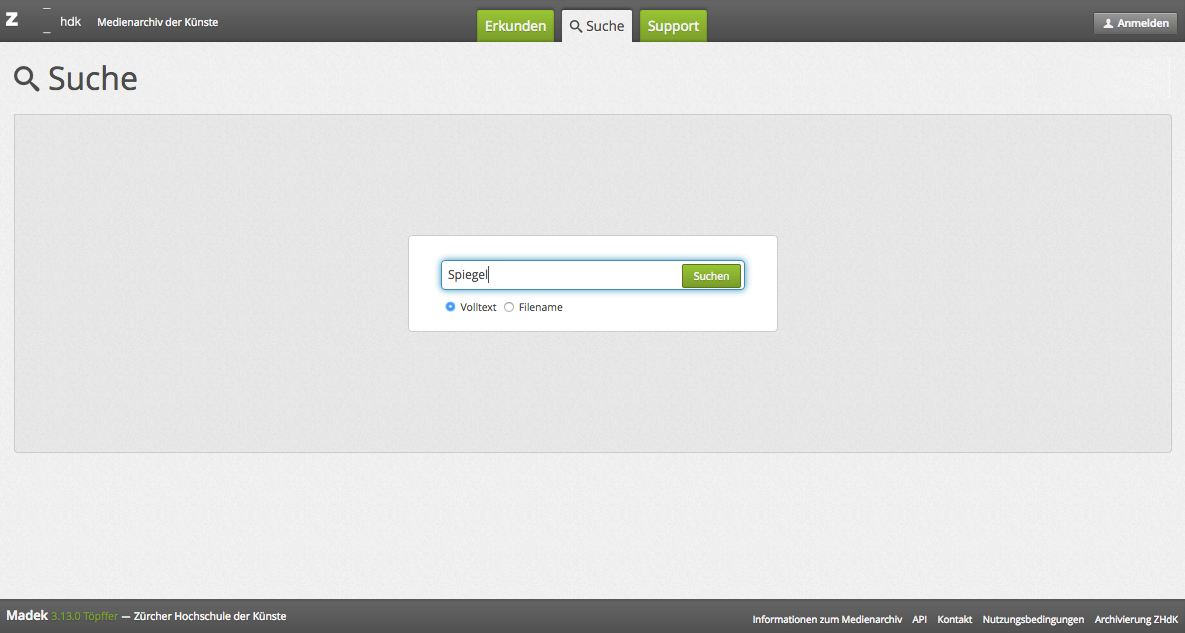1185x633 pixels.
Task: Open Informationen zum Medienarchiv link
Action: (x=827, y=620)
